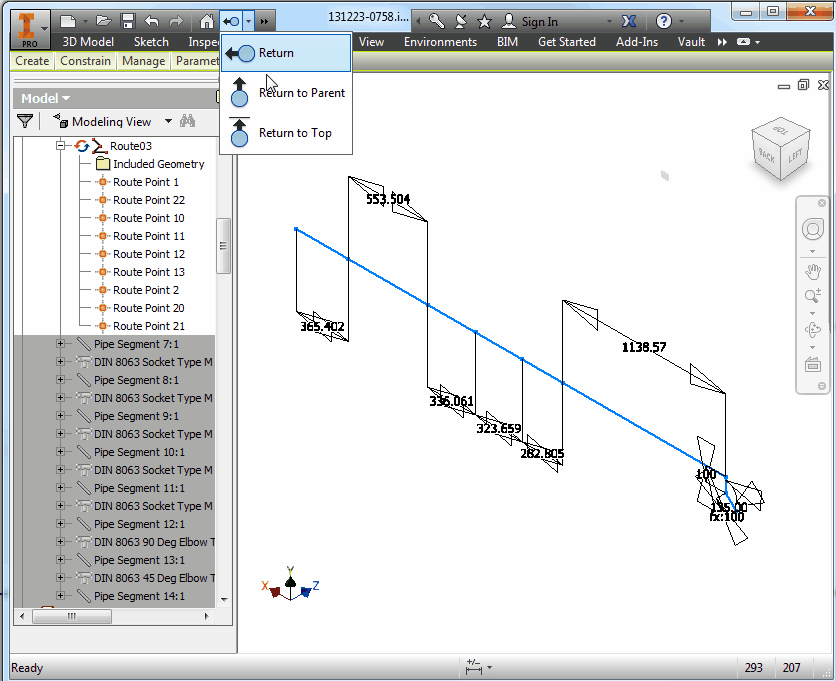Undo the last action via the toolbar arrow
The width and height of the screenshot is (836, 681).
152,21
